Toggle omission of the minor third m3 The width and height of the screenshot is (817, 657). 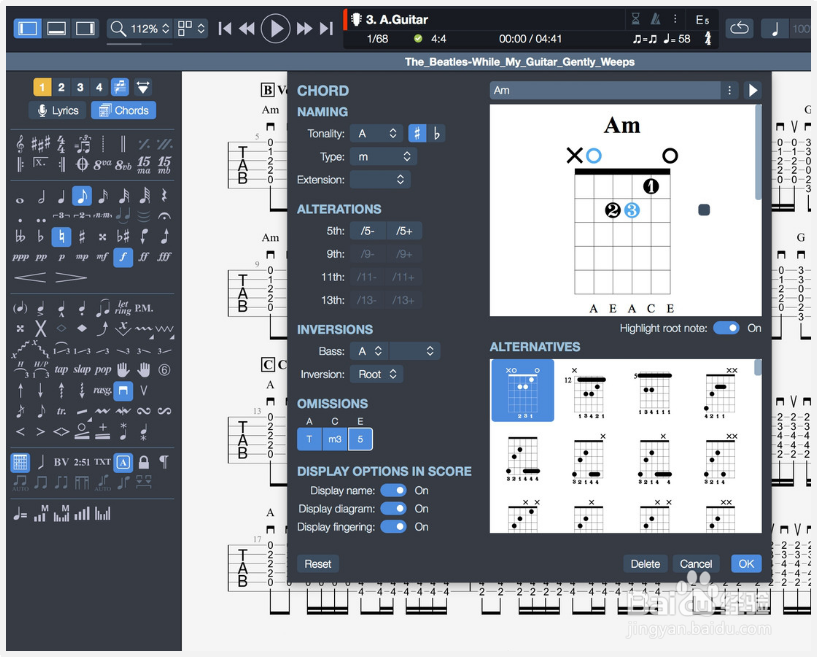335,439
